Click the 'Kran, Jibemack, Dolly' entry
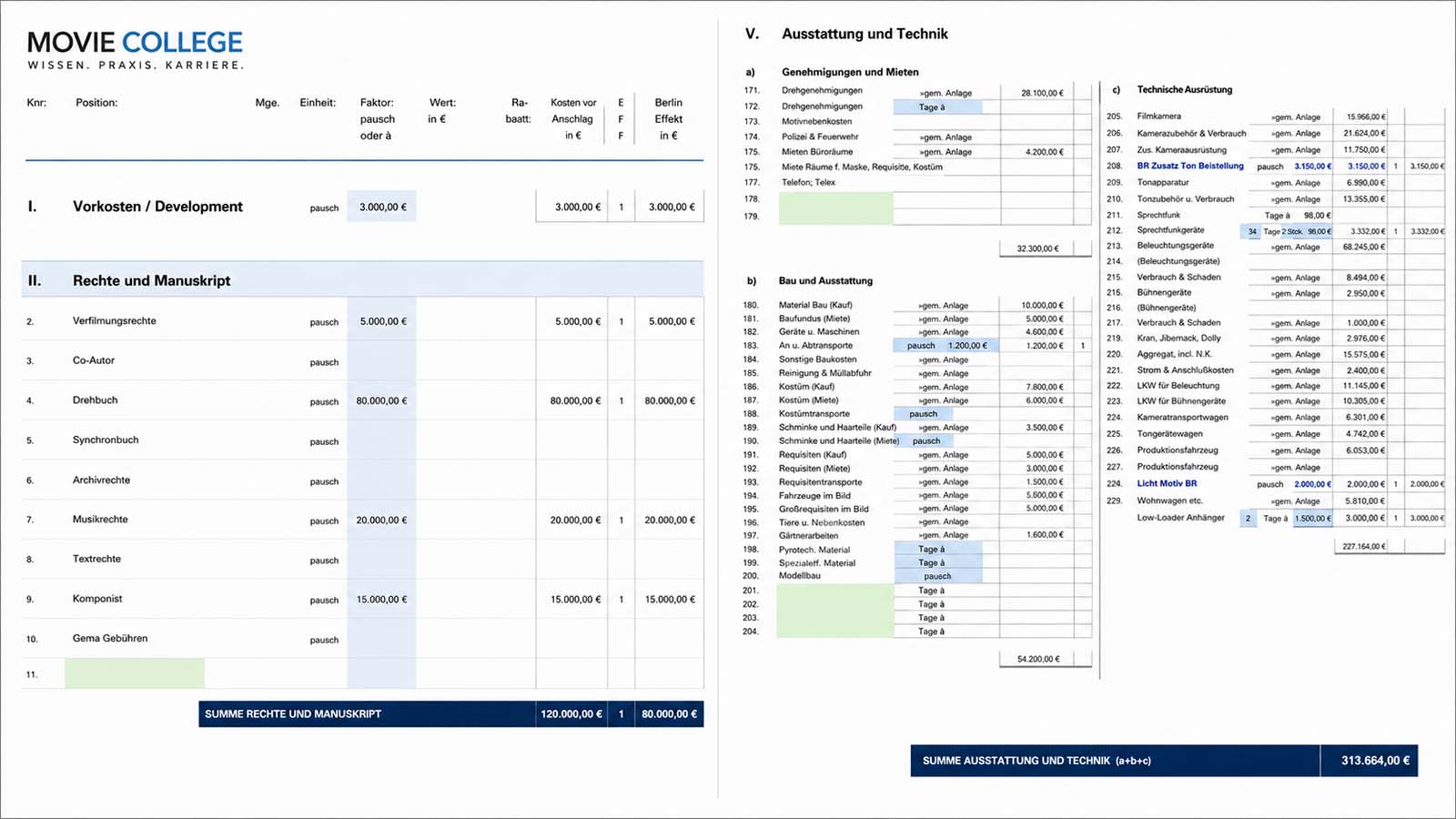The image size is (1456, 819). pyautogui.click(x=1178, y=338)
